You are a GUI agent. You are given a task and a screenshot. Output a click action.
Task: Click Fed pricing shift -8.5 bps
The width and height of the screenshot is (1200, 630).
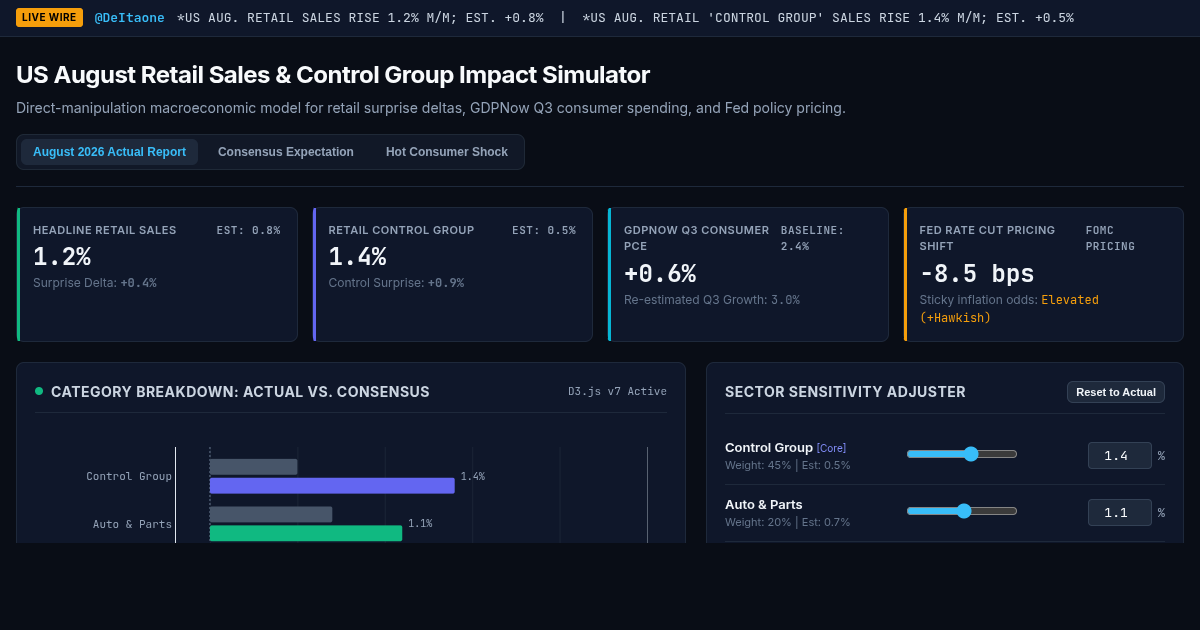(x=977, y=274)
